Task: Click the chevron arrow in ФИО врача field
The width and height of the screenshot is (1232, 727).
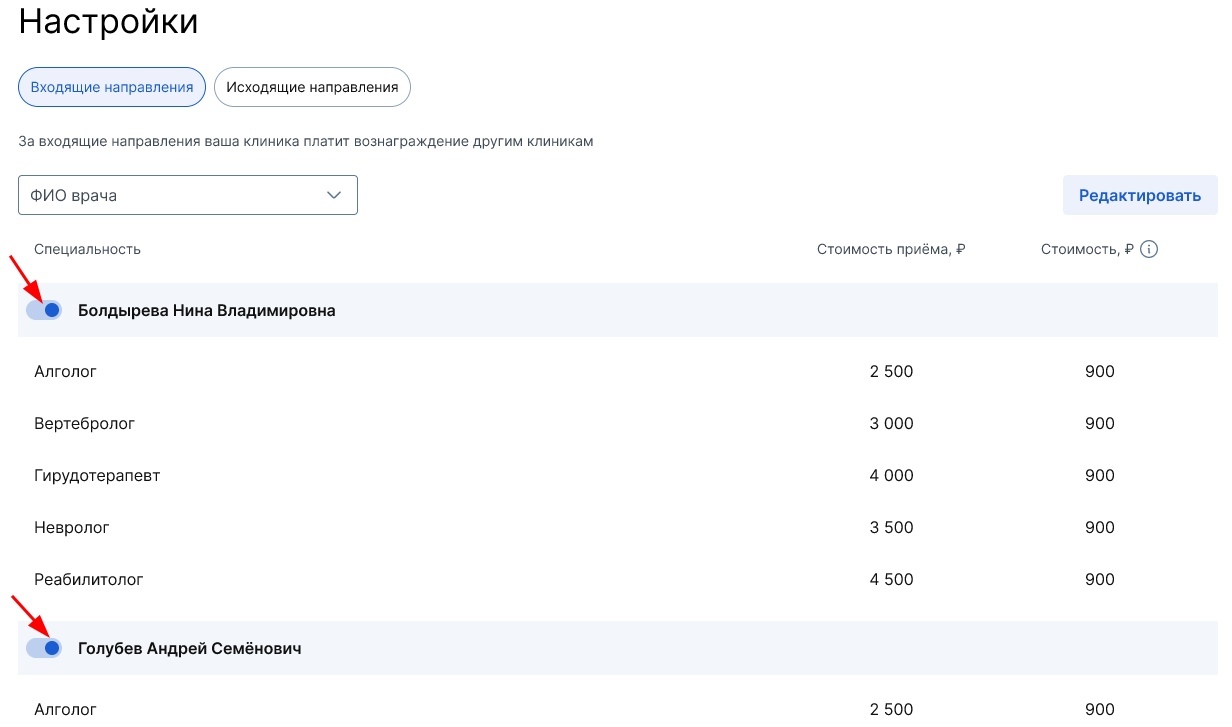Action: click(x=334, y=195)
